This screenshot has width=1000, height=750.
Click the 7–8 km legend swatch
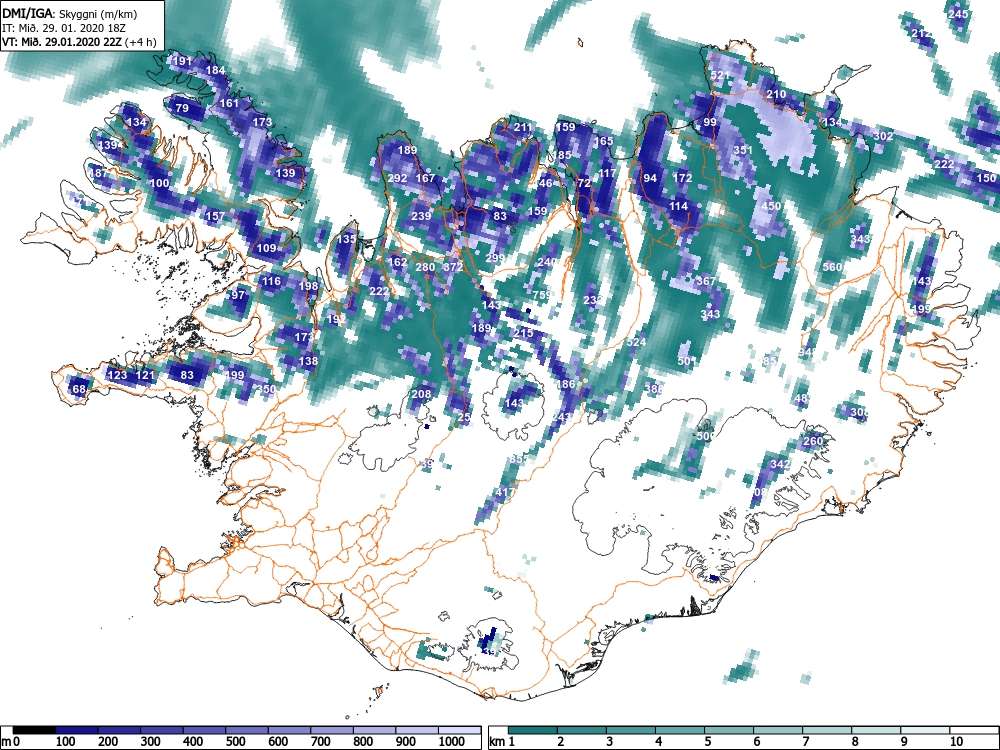[x=827, y=730]
